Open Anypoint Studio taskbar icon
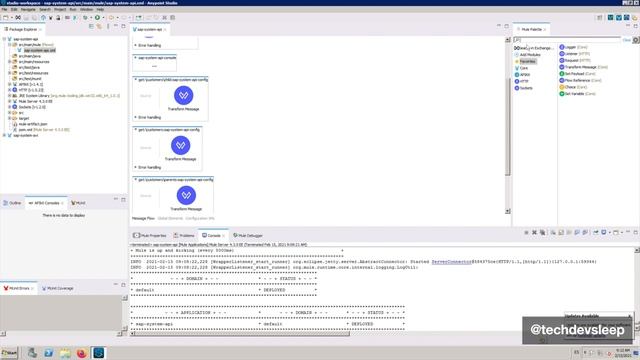The width and height of the screenshot is (640, 360). coord(98,353)
